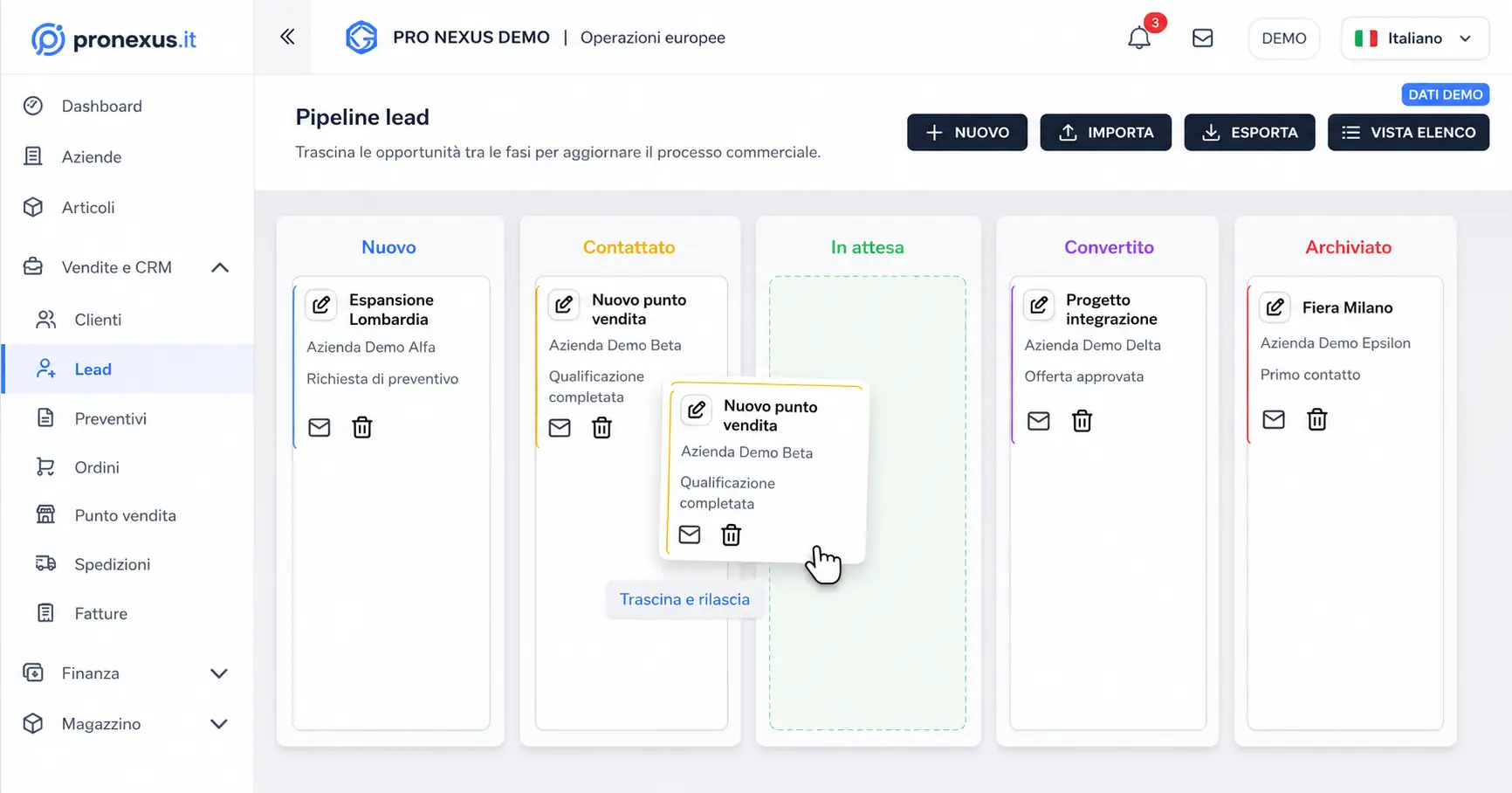The image size is (1512, 793).
Task: Click mail icon in Contattato column card
Action: click(x=560, y=428)
